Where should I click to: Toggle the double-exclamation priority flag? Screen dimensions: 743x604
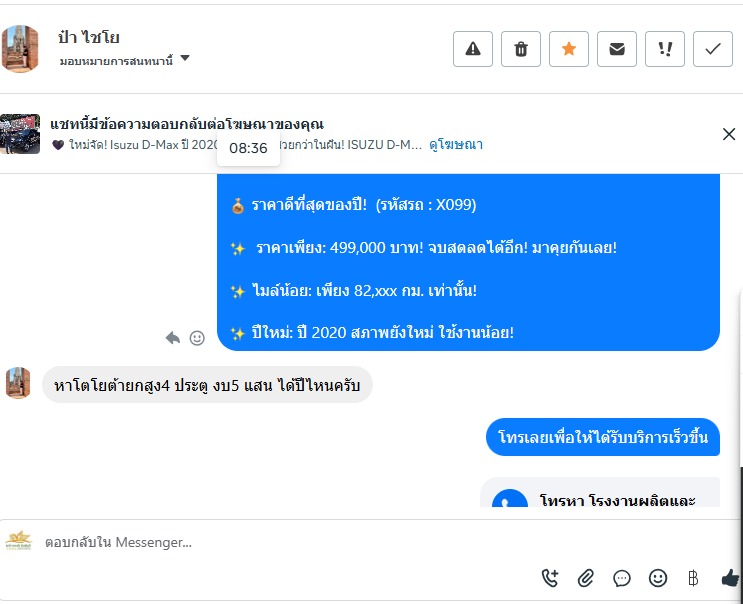click(x=665, y=49)
